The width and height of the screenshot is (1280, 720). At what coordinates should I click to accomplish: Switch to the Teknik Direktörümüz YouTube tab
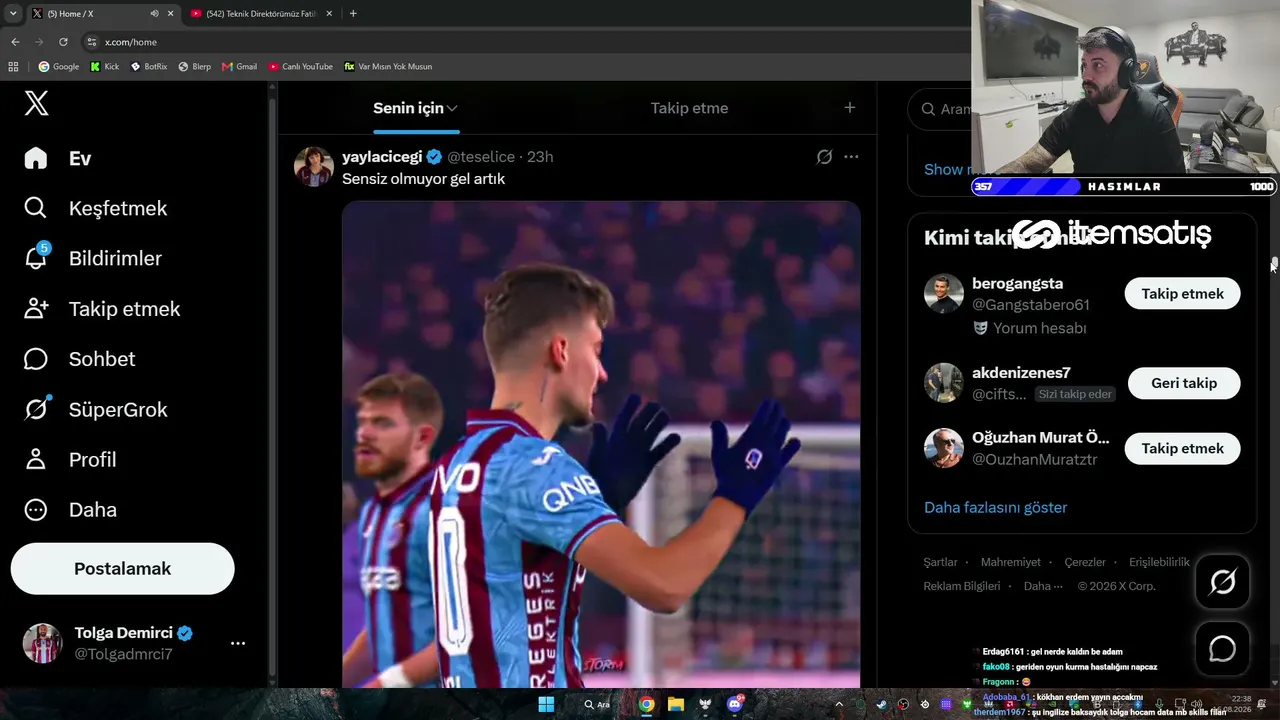[262, 14]
